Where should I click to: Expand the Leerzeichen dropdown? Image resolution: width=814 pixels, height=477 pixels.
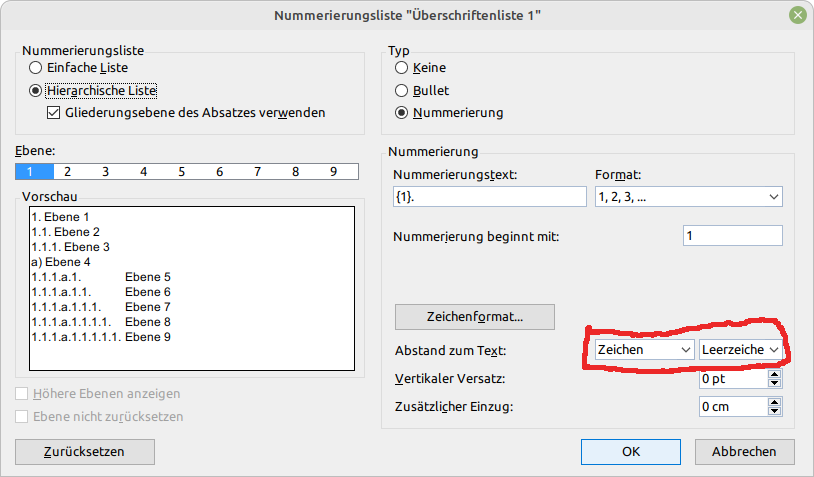(x=740, y=349)
